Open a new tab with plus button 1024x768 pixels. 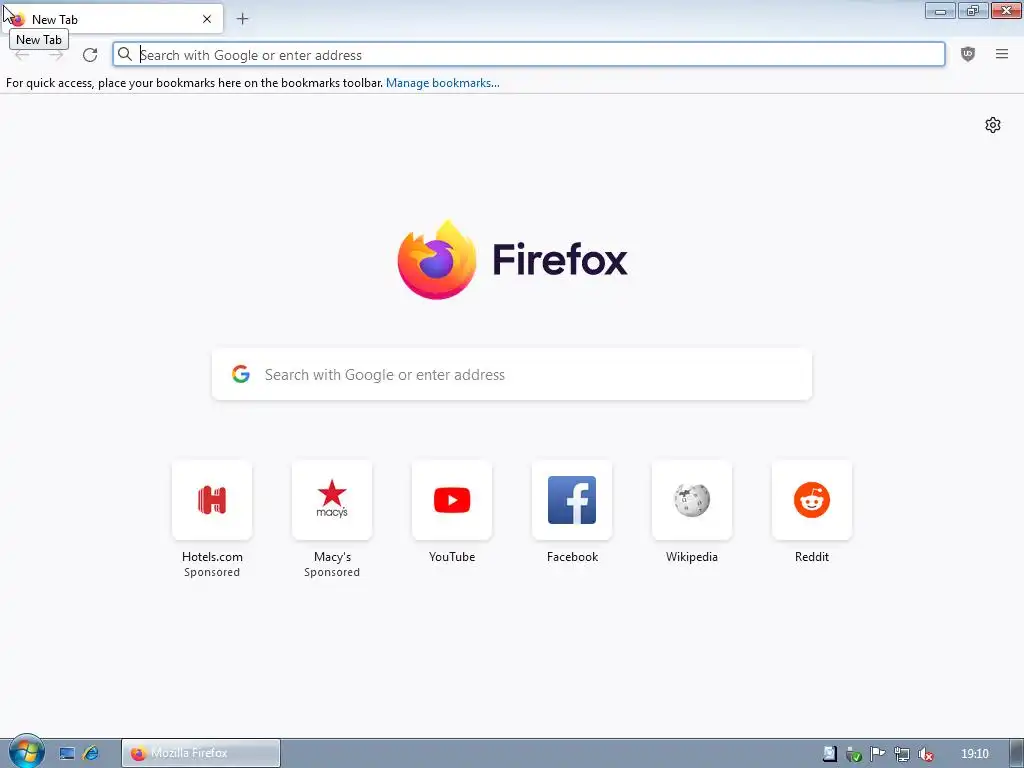point(242,19)
